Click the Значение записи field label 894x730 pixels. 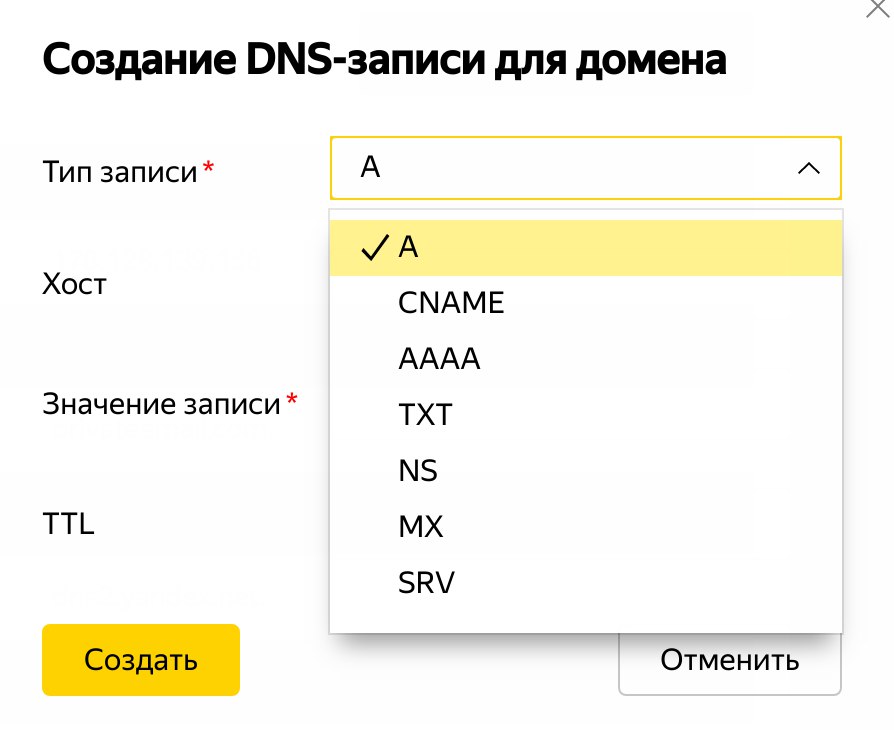pos(161,404)
